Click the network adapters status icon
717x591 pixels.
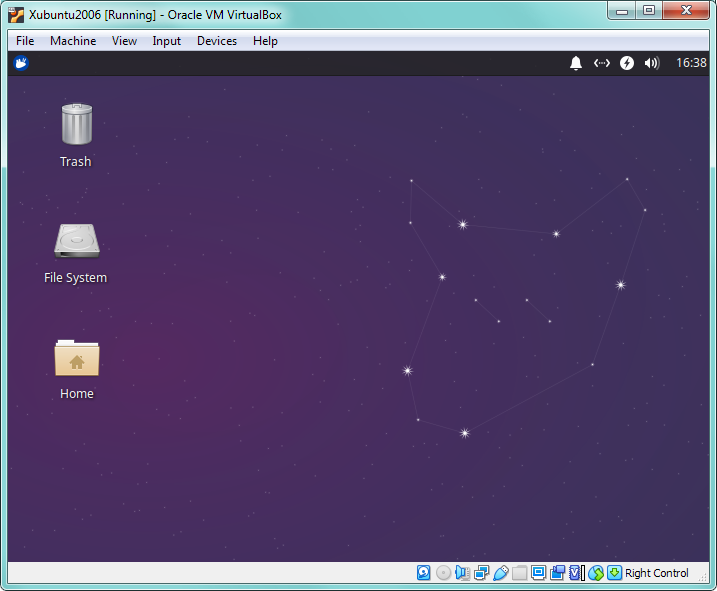pos(482,573)
